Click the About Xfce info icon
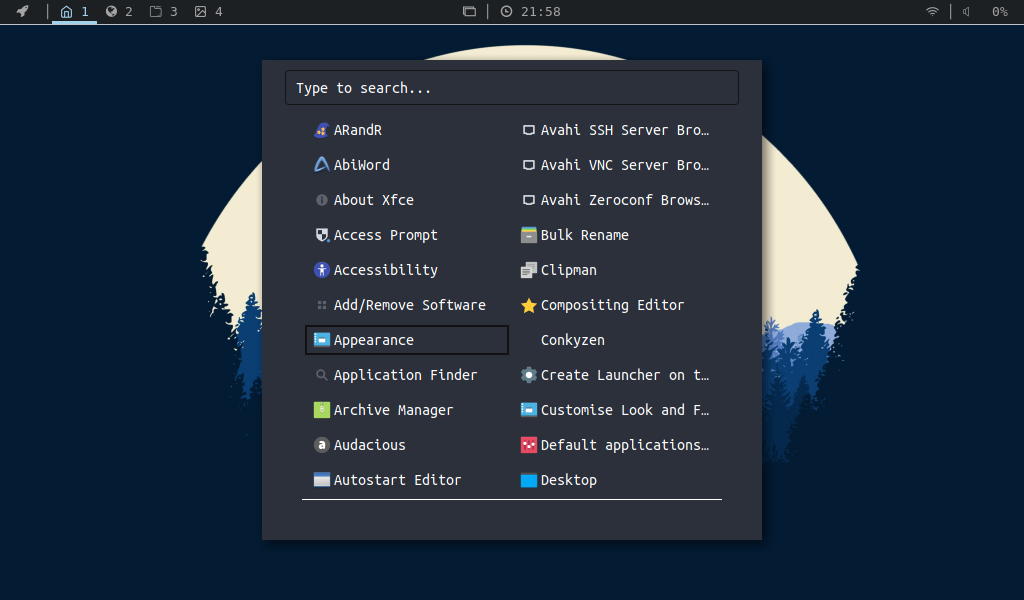Image resolution: width=1024 pixels, height=600 pixels. [321, 200]
